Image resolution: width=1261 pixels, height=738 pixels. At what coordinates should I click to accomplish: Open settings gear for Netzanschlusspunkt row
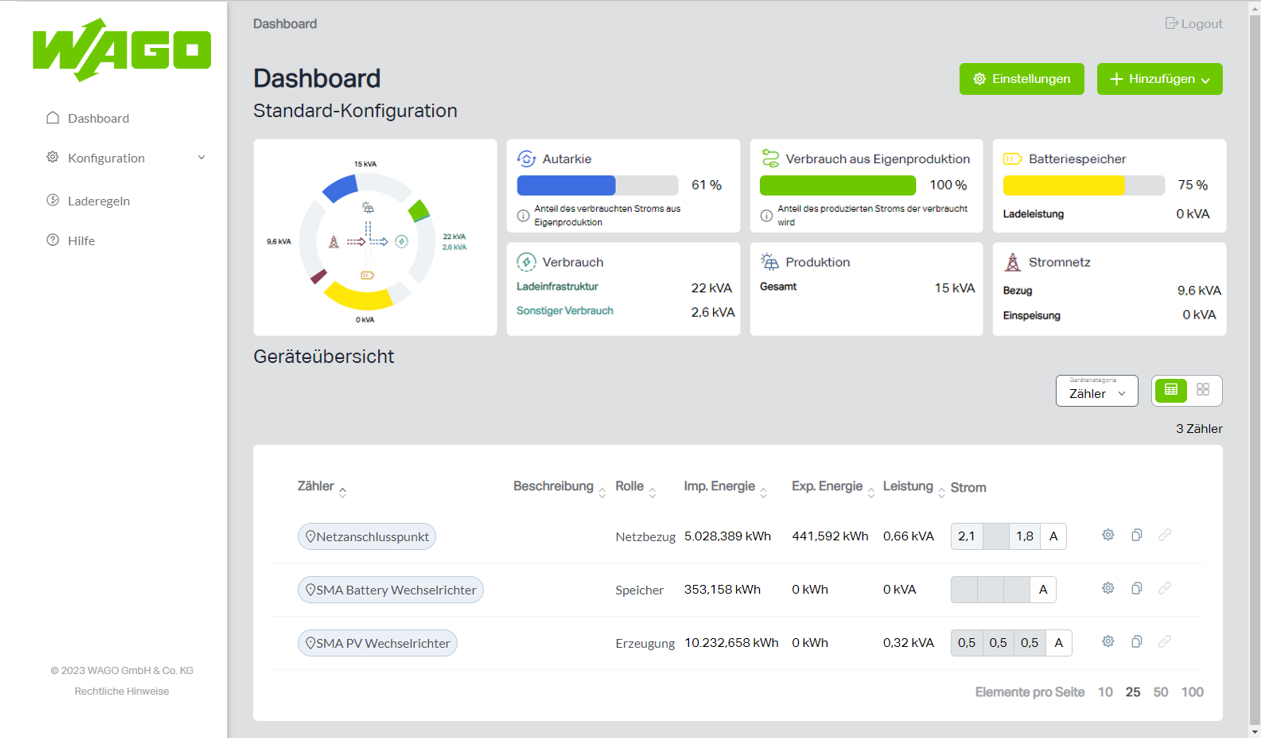coord(1107,535)
